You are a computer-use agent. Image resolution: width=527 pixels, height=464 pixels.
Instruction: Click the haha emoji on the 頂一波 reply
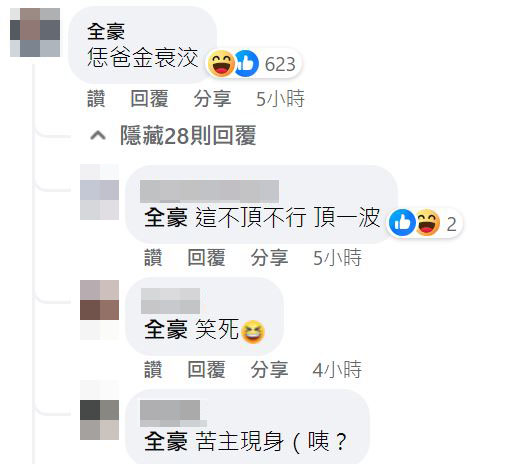[x=427, y=222]
